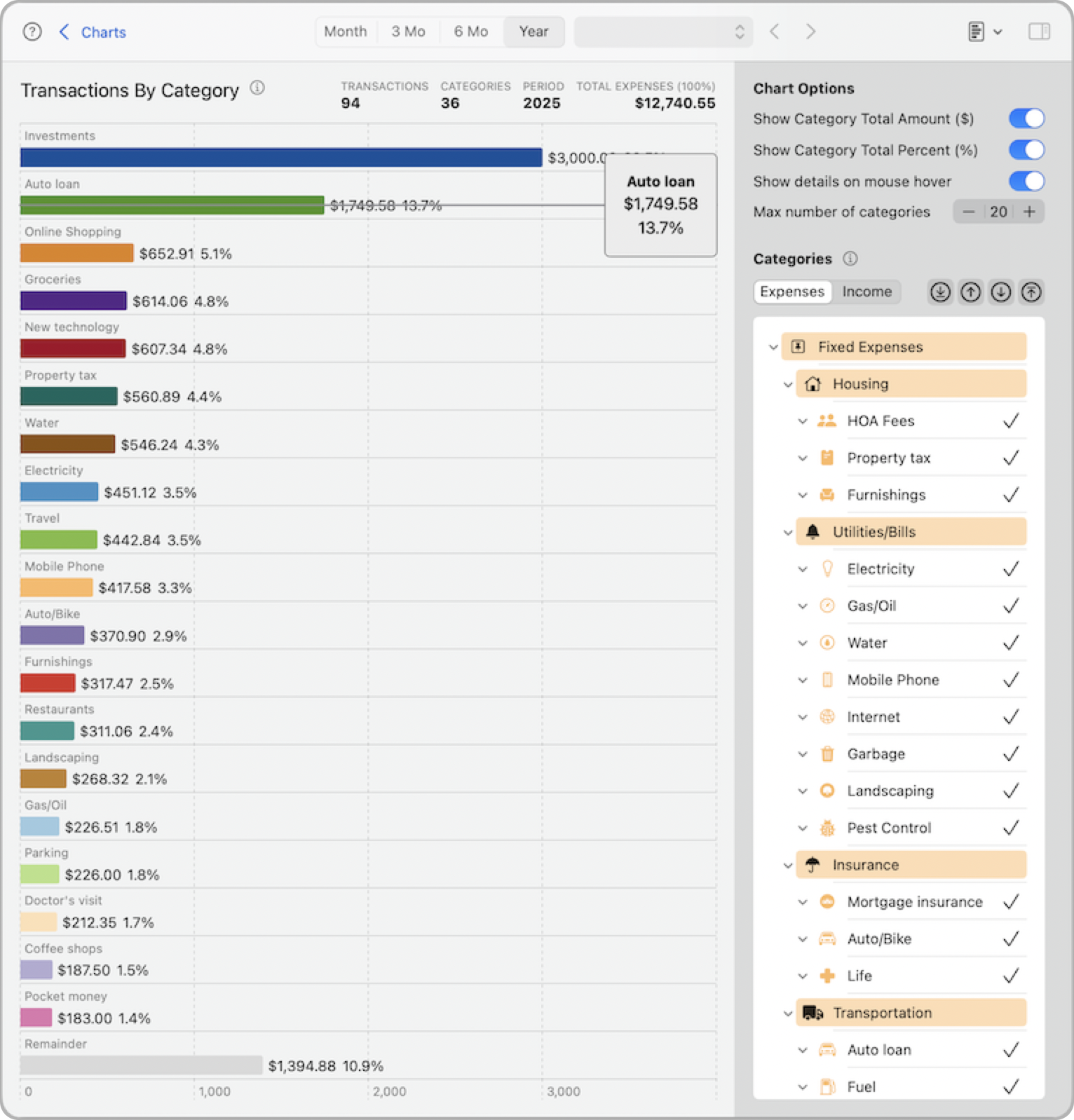The height and width of the screenshot is (1120, 1074).
Task: Toggle the right sidebar panel icon
Action: [x=1039, y=32]
